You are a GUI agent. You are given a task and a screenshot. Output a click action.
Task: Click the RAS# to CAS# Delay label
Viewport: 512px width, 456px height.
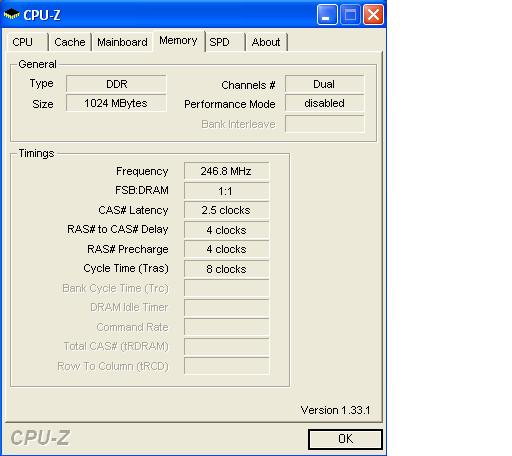(x=118, y=229)
